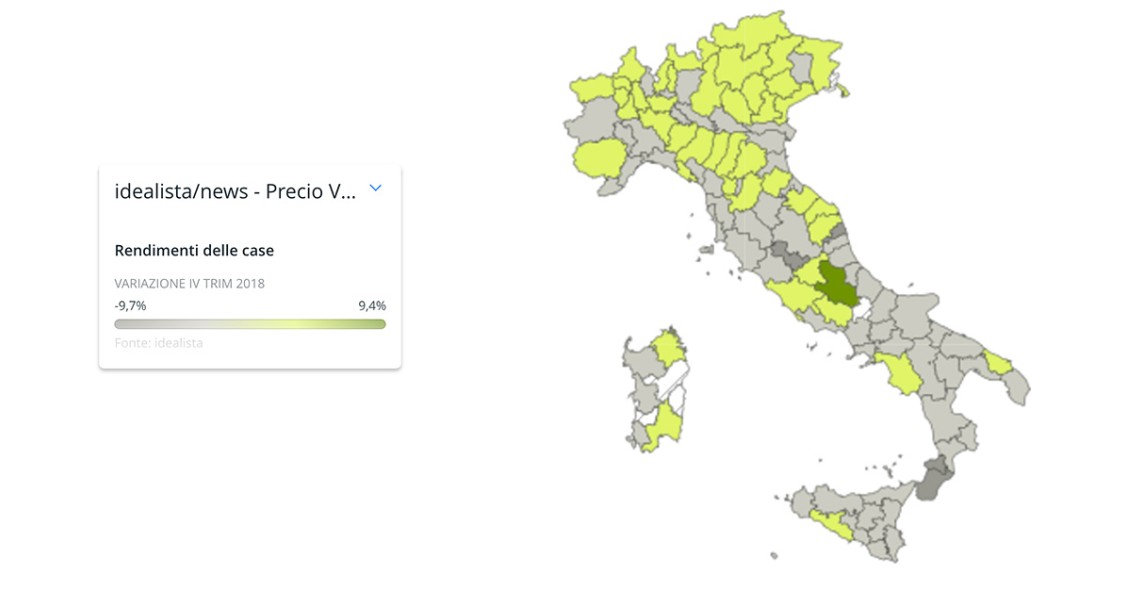This screenshot has width=1128, height=591.
Task: Select the dark green province in Abruzzo
Action: click(x=835, y=283)
